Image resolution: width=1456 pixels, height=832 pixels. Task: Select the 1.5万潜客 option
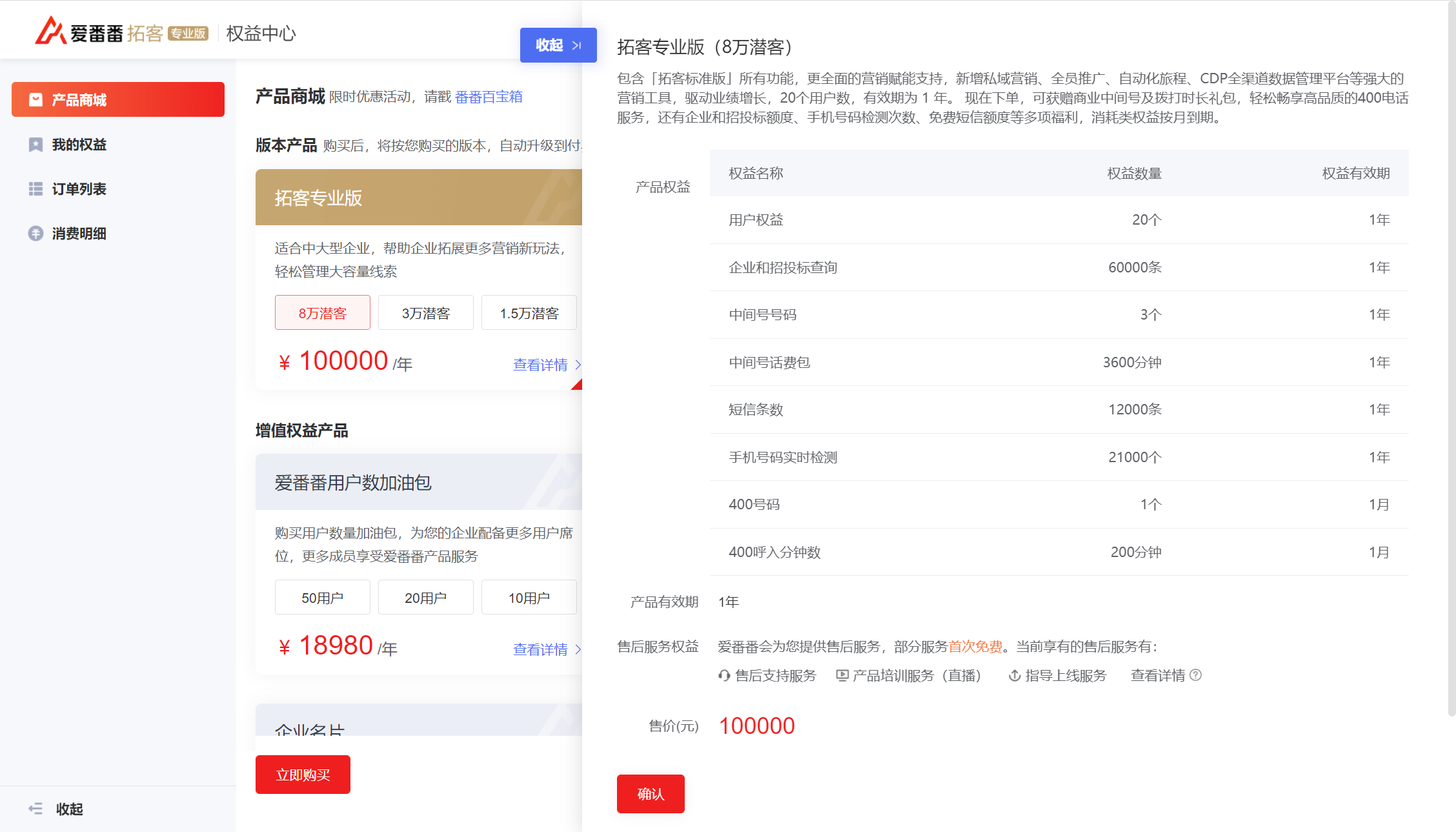tap(529, 313)
